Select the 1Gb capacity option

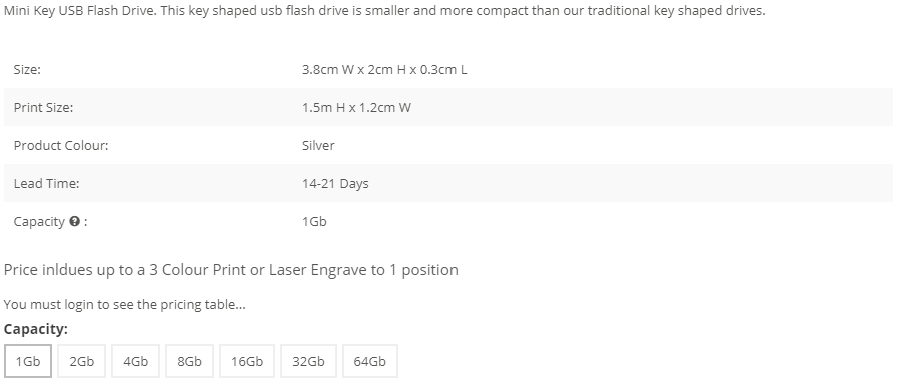27,361
